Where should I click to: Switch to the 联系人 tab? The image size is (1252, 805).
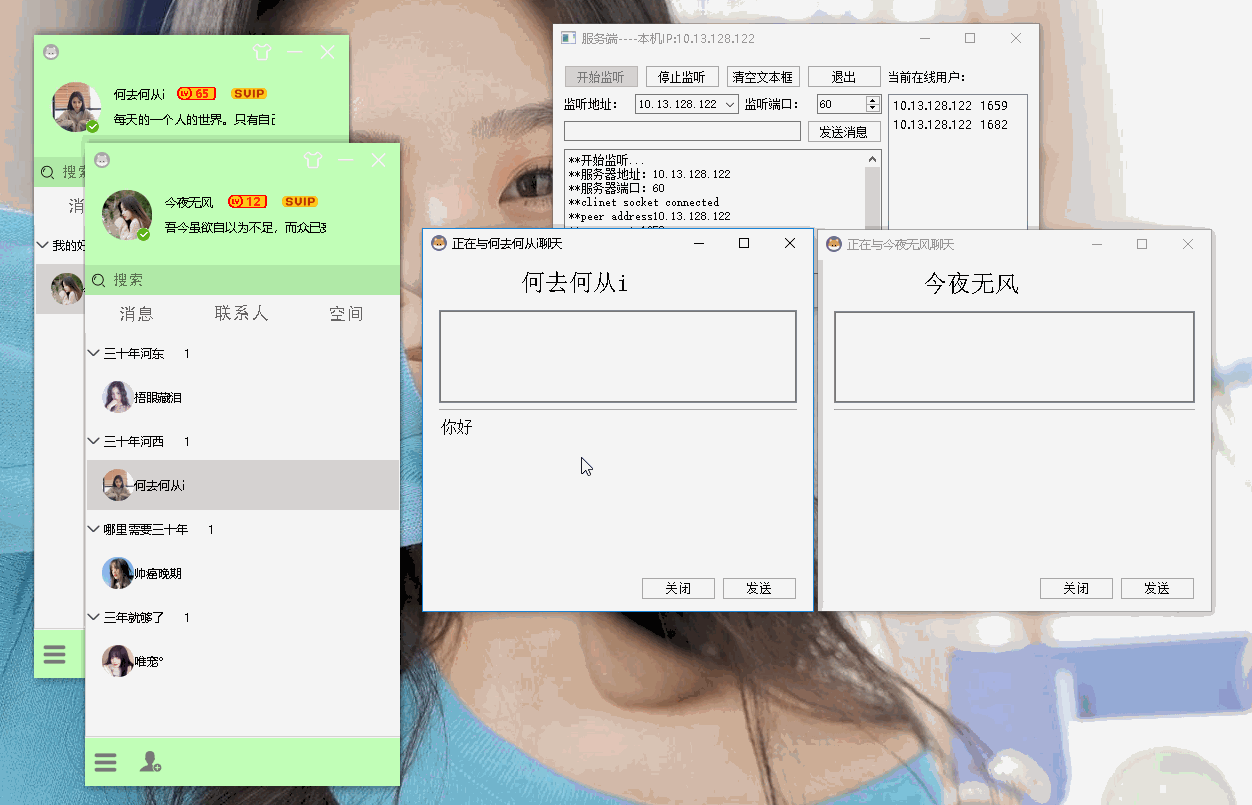(x=241, y=313)
